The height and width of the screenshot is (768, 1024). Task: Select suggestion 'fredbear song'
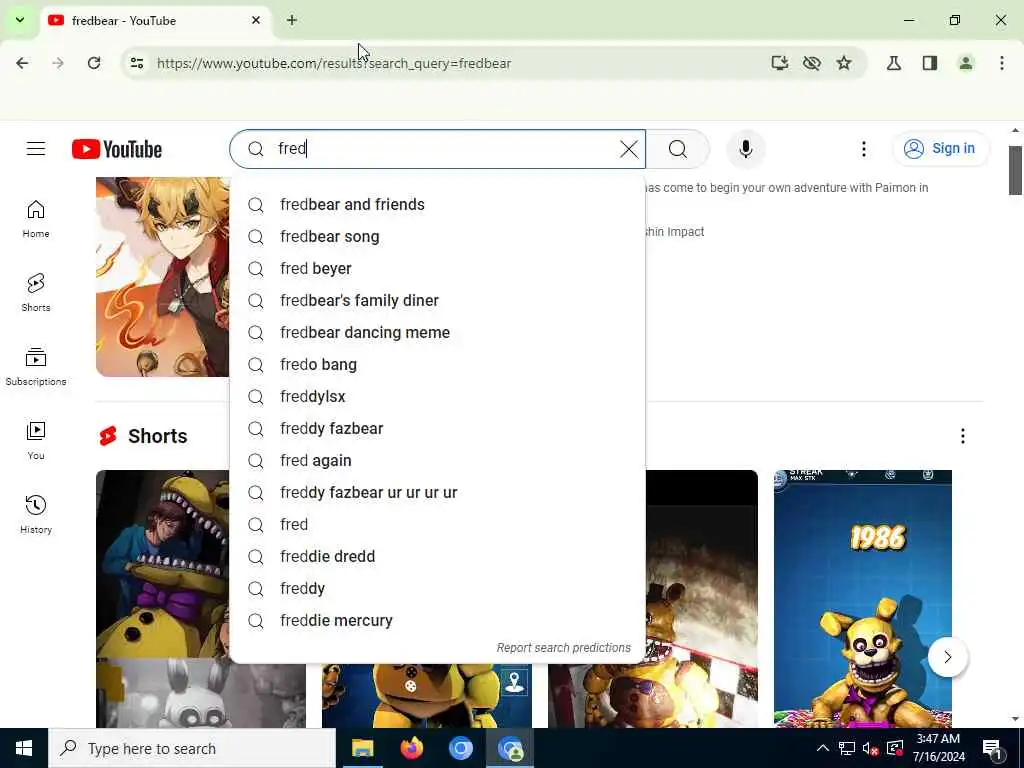[437, 236]
